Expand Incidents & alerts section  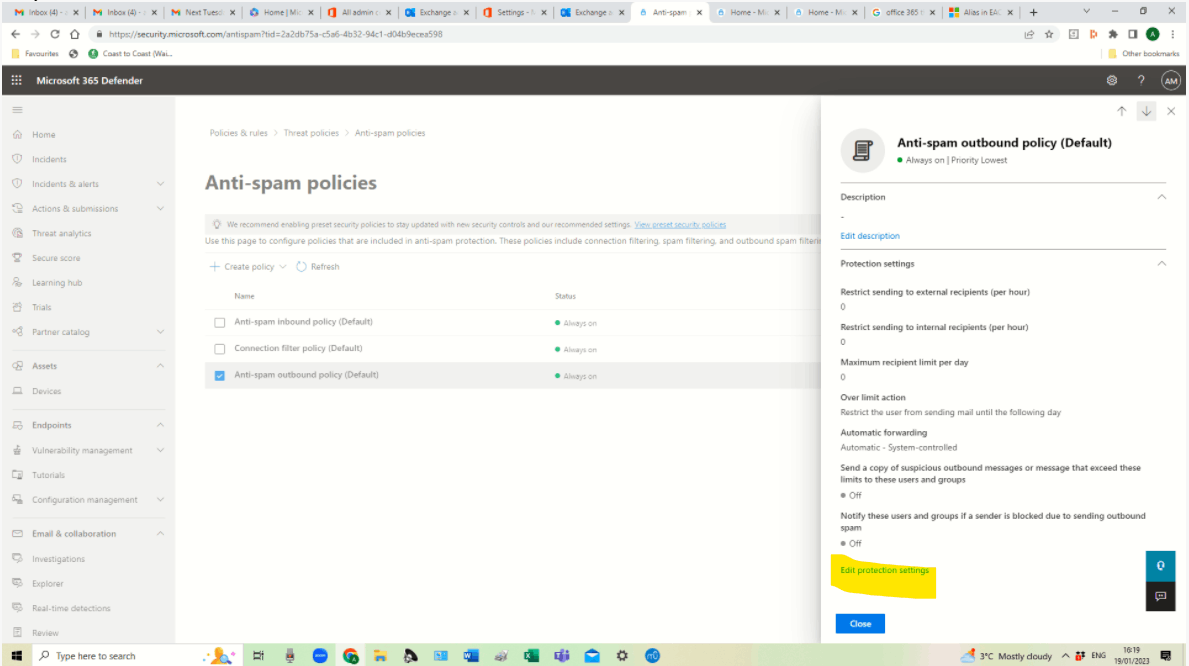(160, 184)
